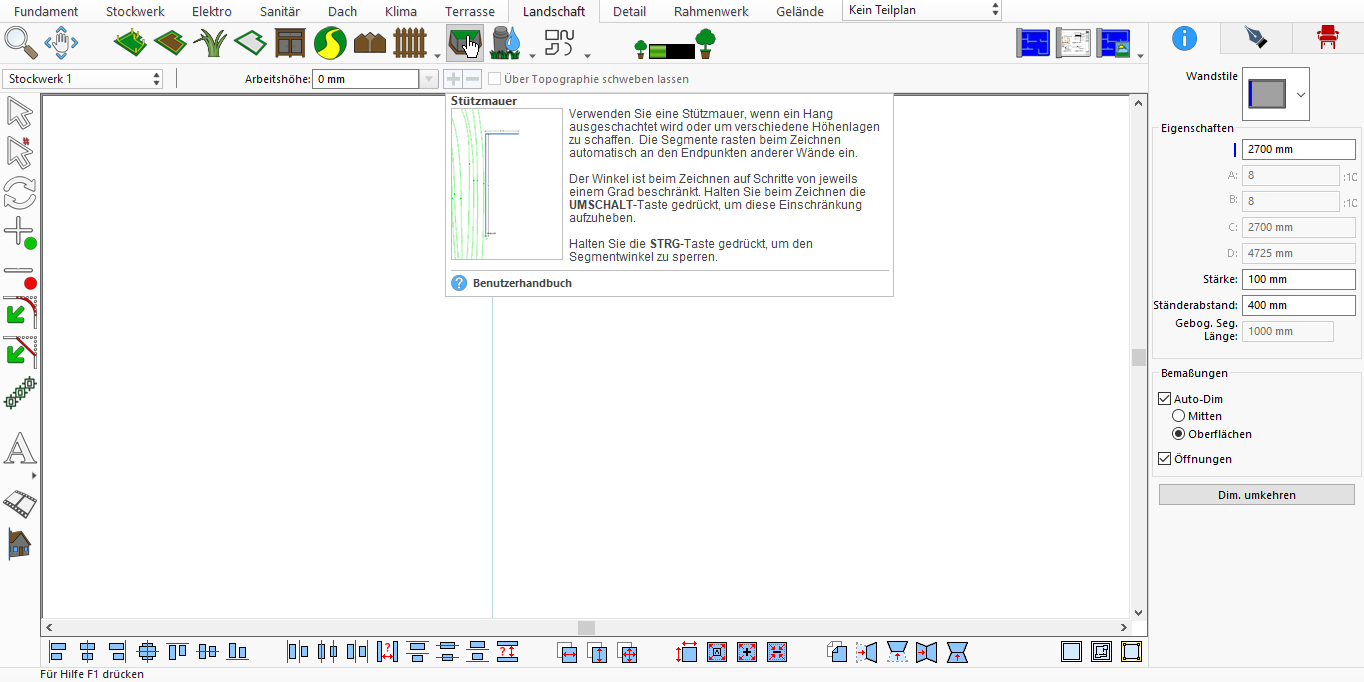Switch to the Dach tab
The width and height of the screenshot is (1364, 682).
click(342, 12)
